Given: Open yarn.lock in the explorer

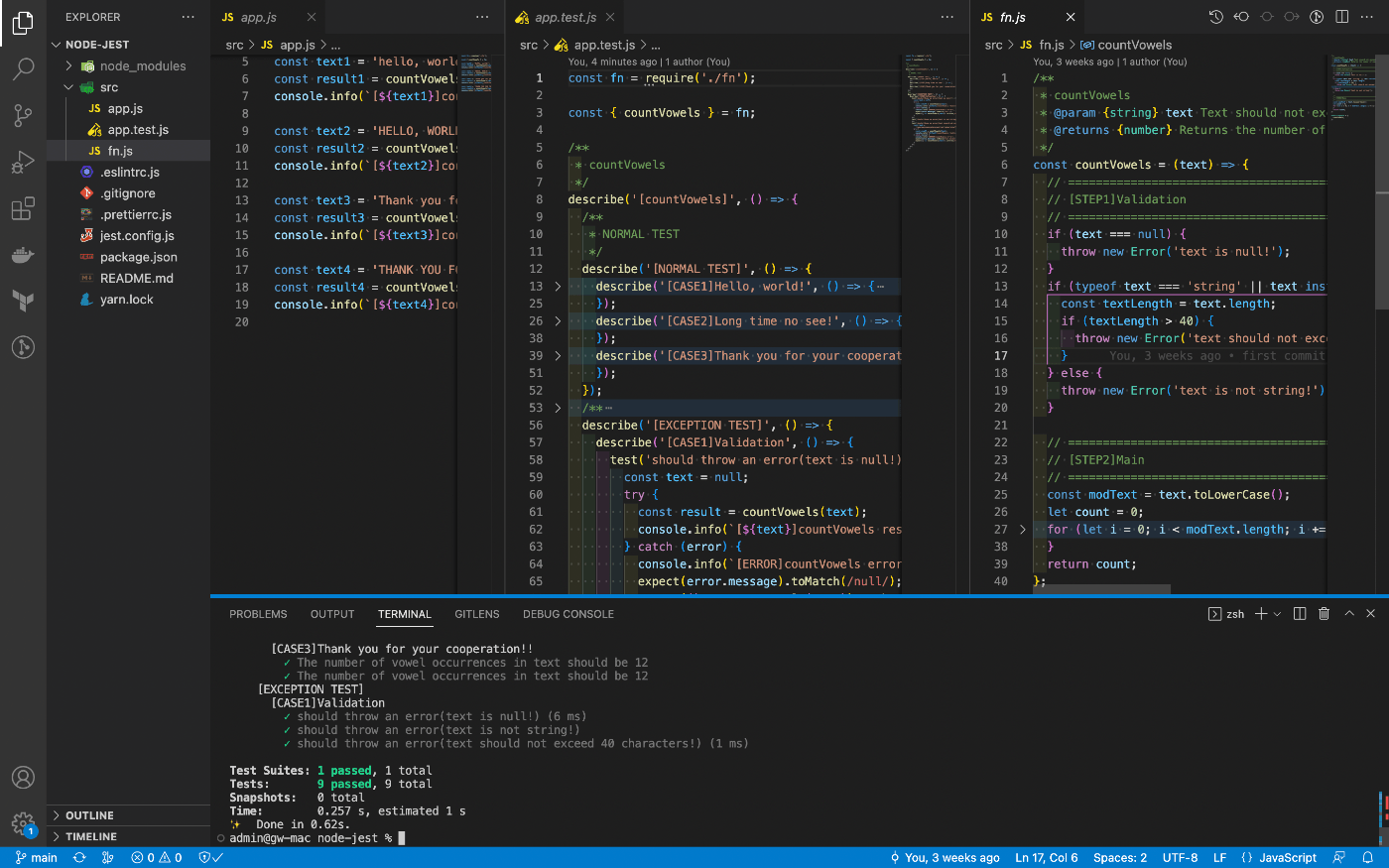Looking at the screenshot, I should click(126, 300).
